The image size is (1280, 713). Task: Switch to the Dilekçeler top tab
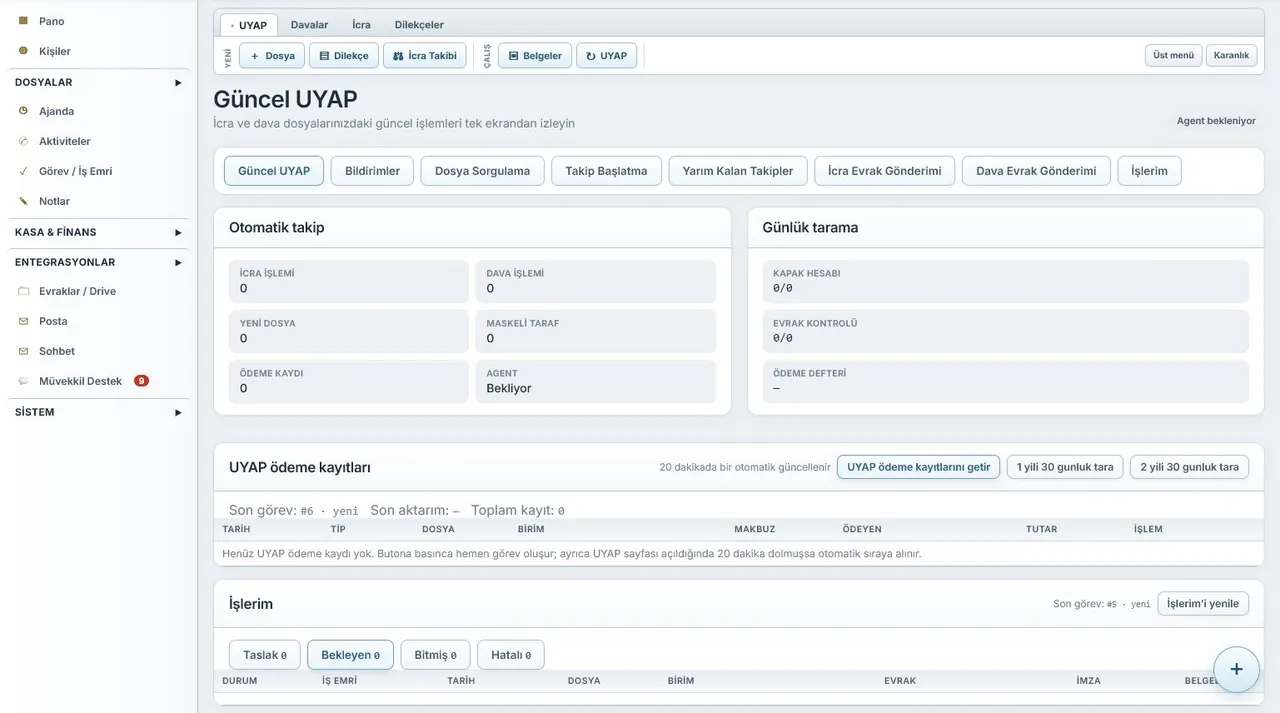click(x=419, y=25)
